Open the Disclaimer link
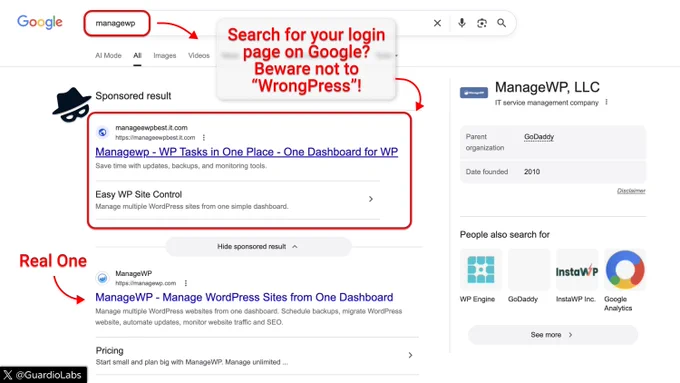This screenshot has width=680, height=383. (x=631, y=191)
